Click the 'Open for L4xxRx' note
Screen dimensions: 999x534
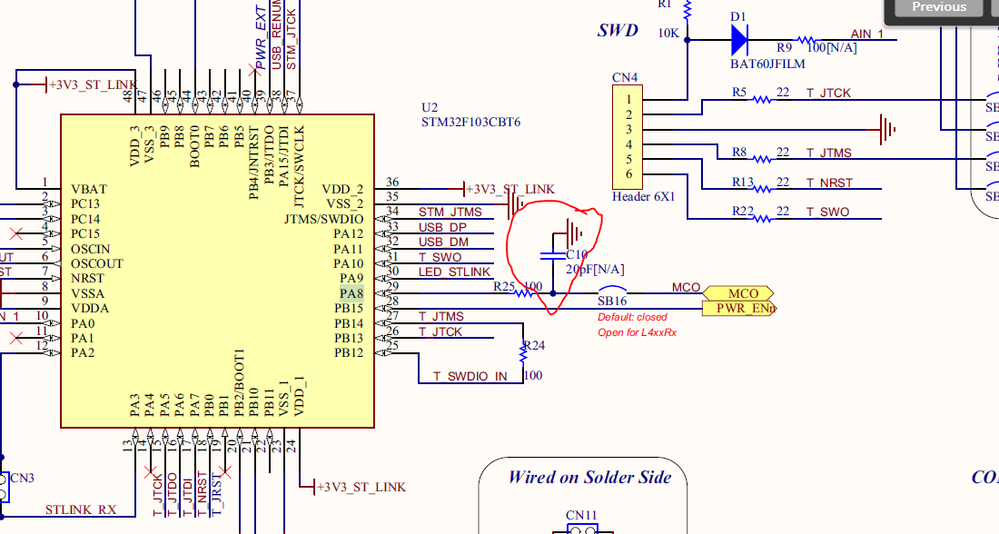coord(636,333)
